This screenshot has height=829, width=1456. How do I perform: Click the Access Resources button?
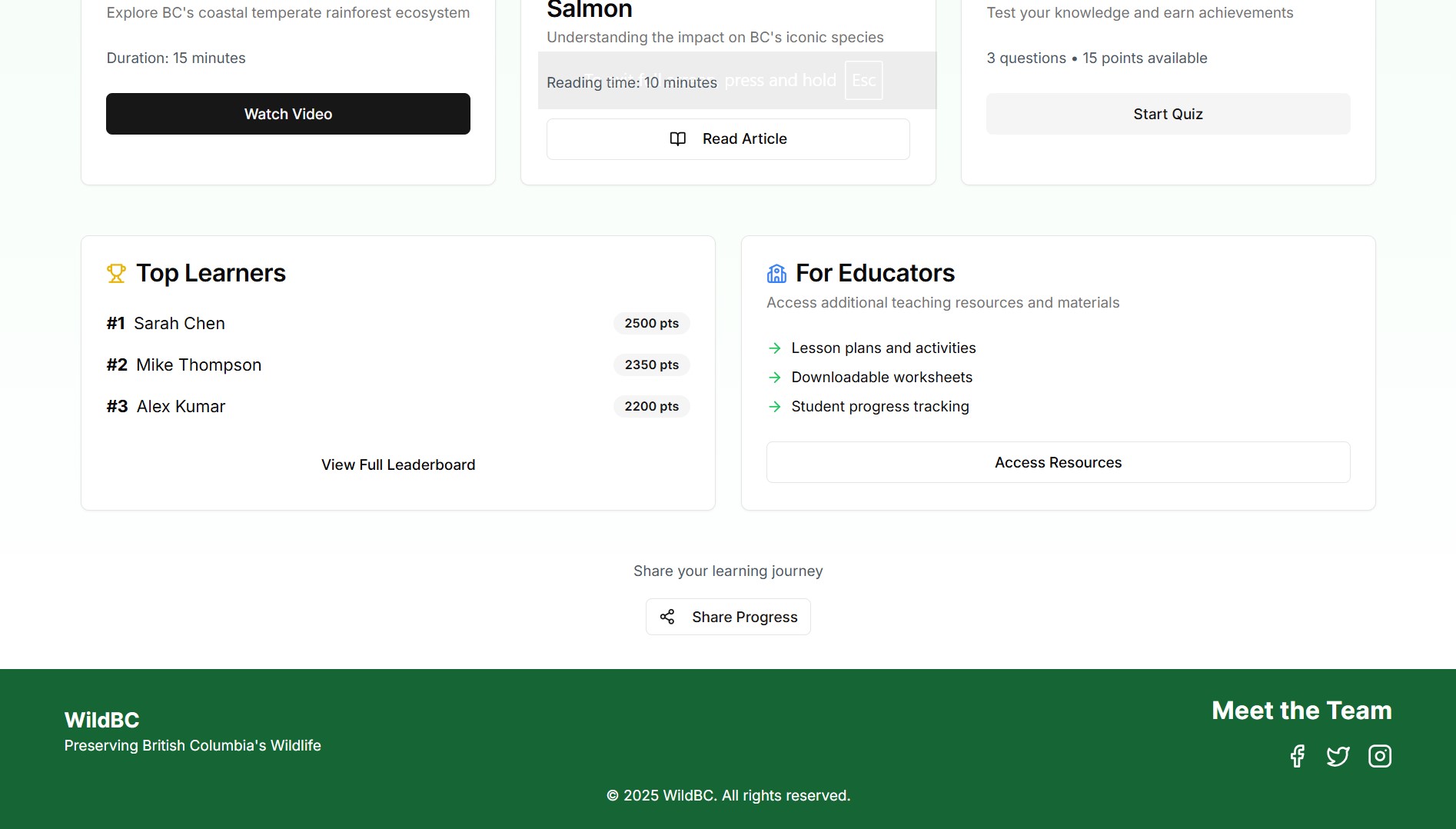1059,462
